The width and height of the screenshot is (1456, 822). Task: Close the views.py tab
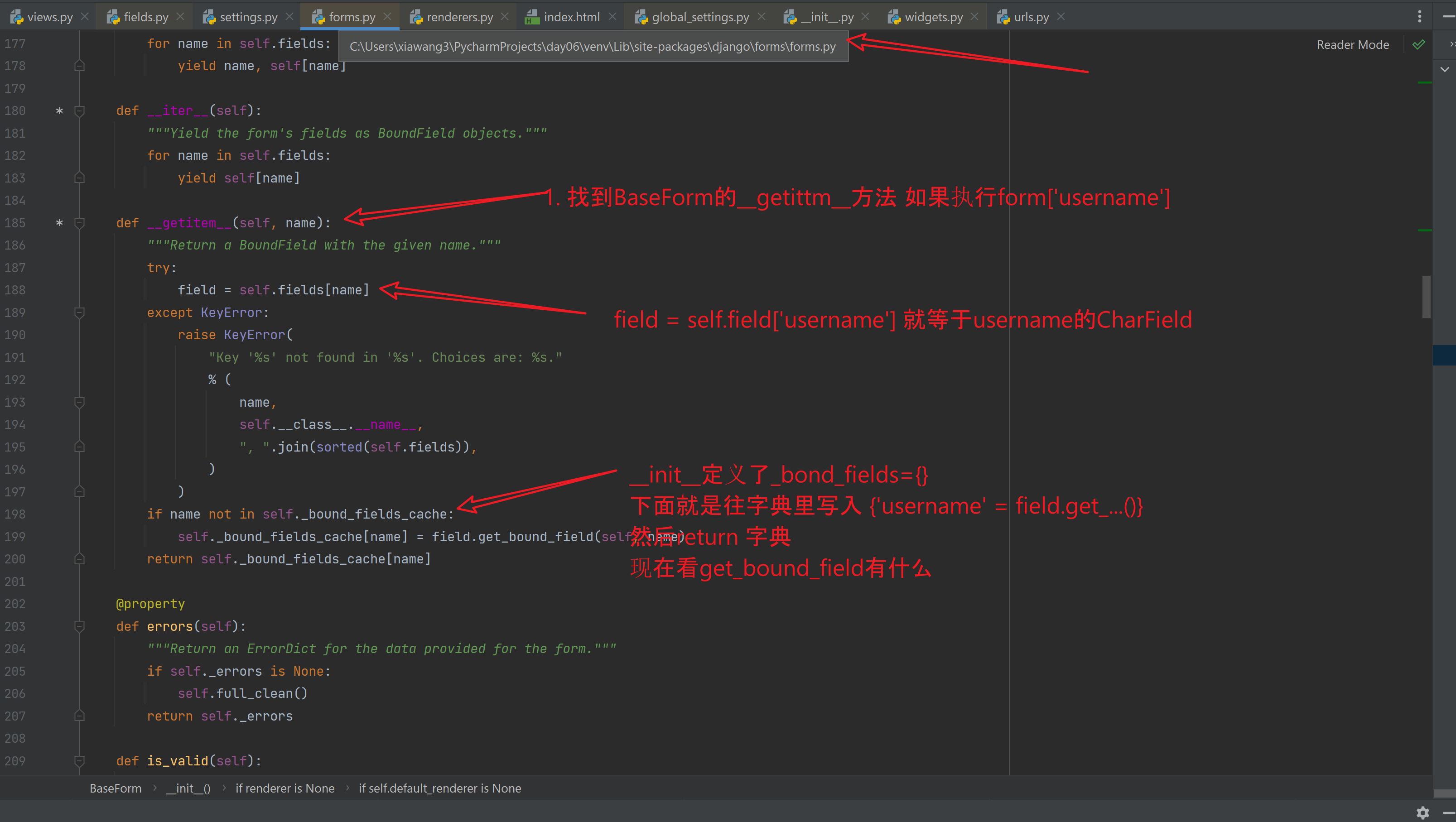tap(85, 17)
